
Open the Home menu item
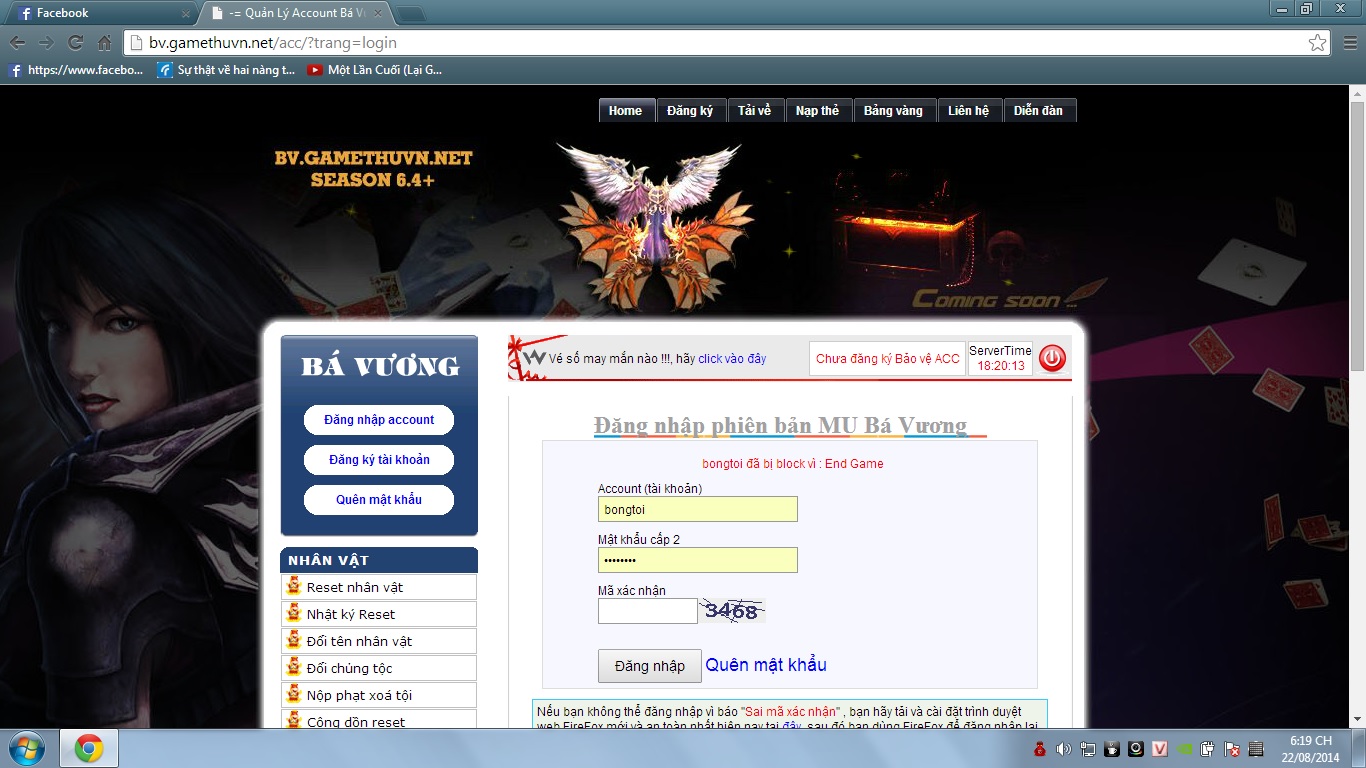pos(626,111)
